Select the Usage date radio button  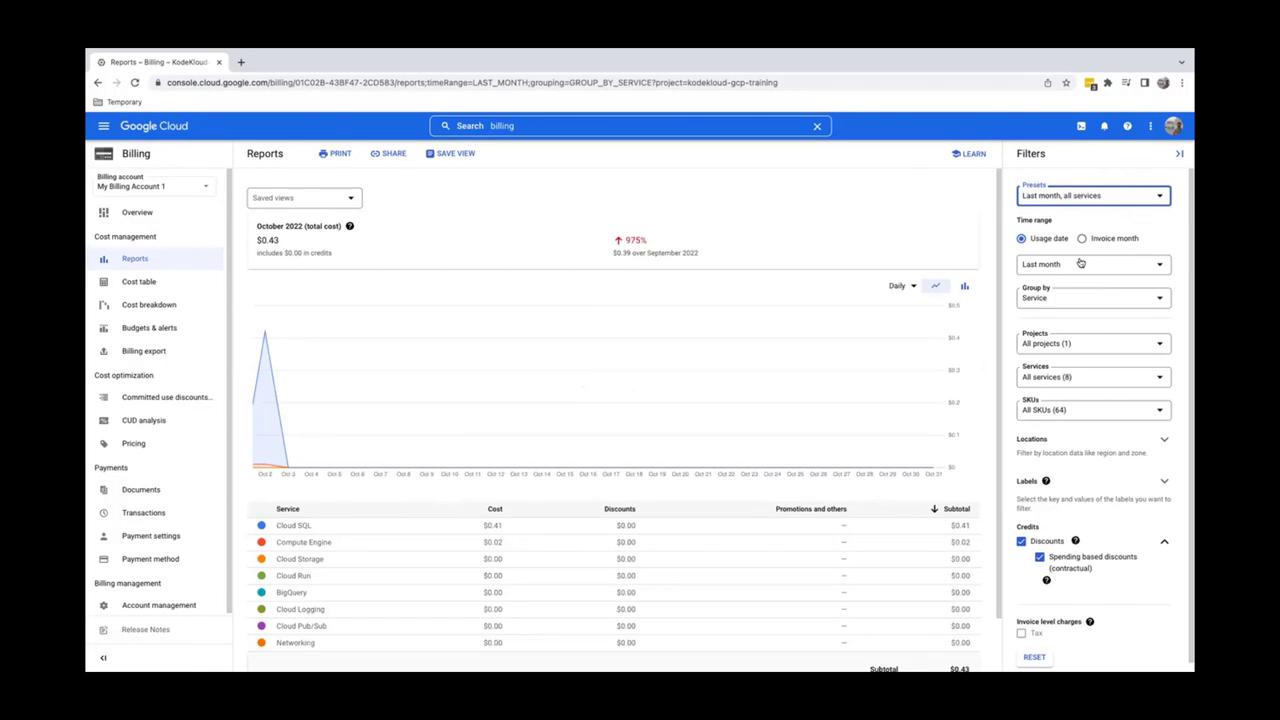point(1021,239)
